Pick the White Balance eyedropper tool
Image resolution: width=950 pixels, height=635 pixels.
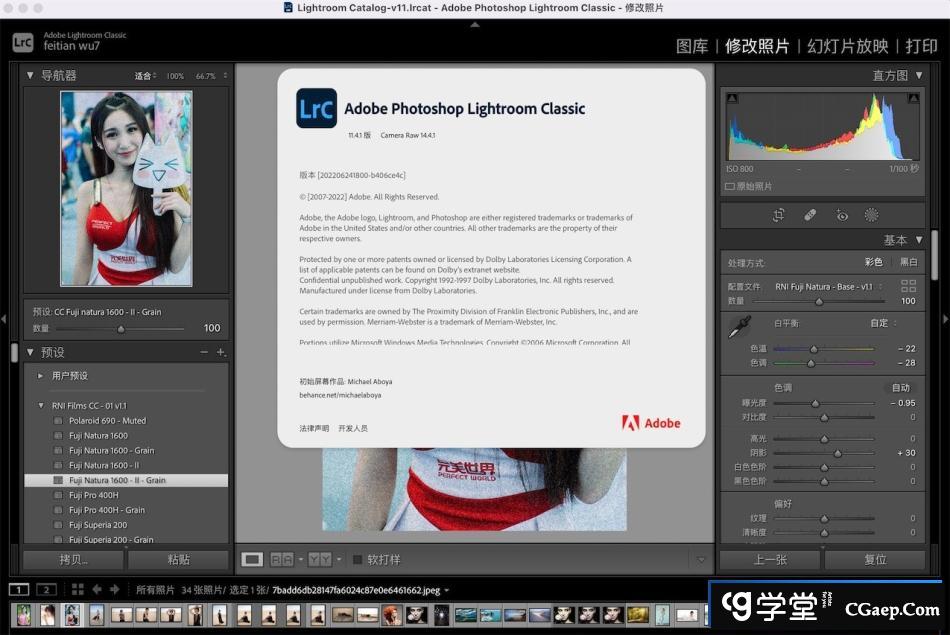tap(738, 327)
